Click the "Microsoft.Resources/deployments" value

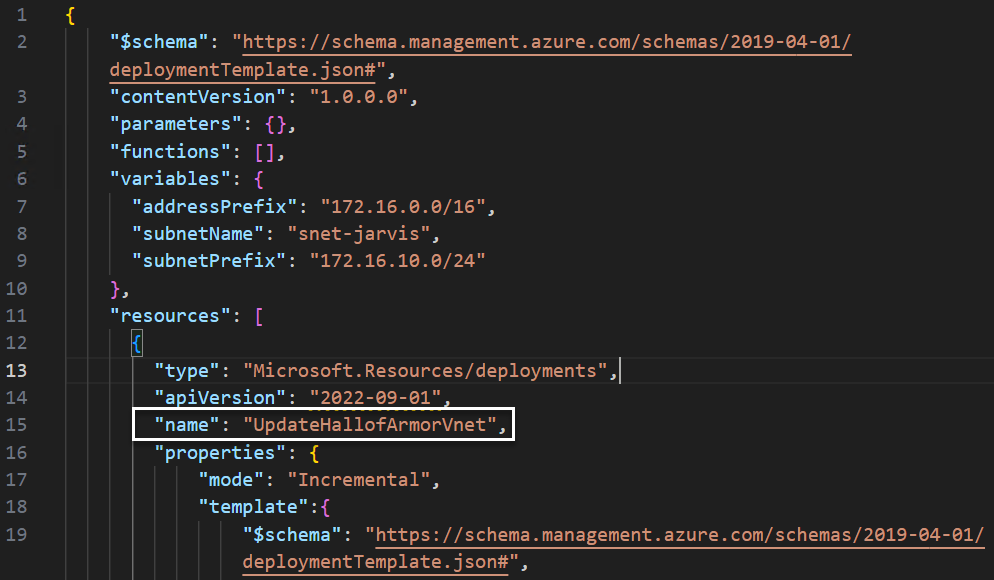pos(425,371)
